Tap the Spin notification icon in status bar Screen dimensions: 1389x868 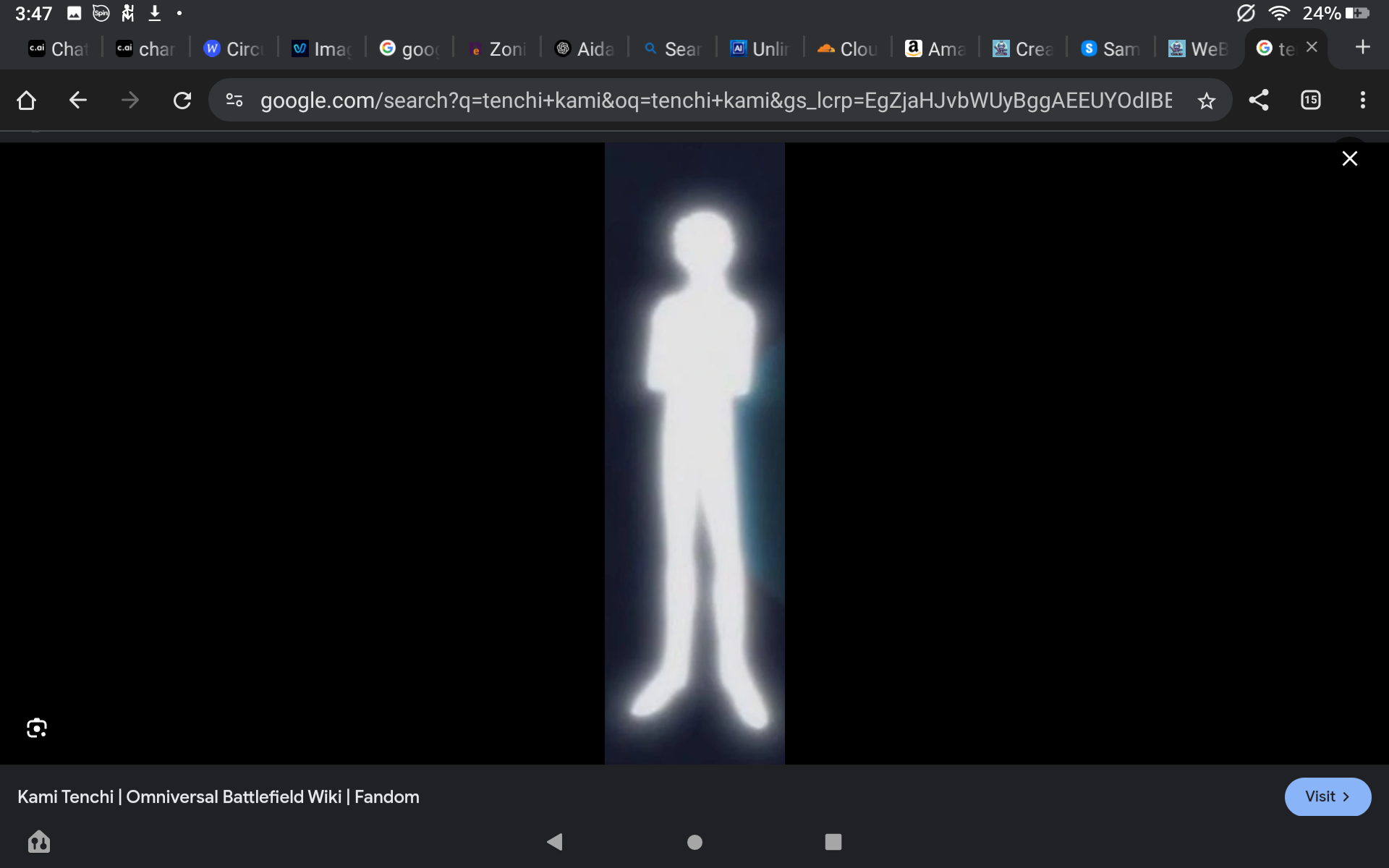pos(101,13)
